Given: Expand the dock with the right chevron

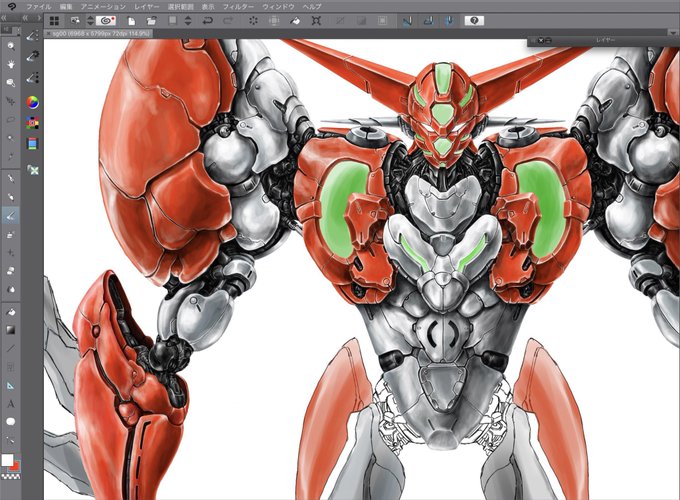Looking at the screenshot, I should 39,18.
